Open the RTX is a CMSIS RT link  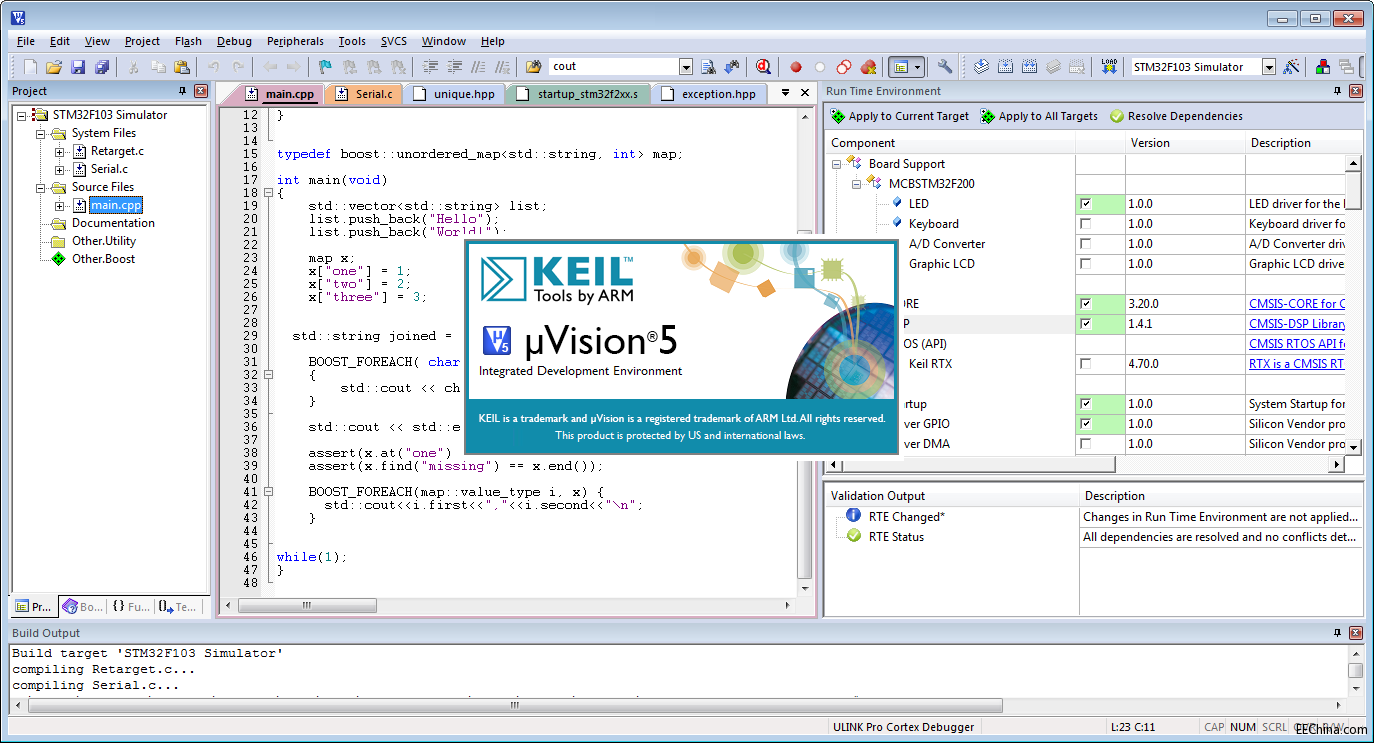click(1297, 364)
